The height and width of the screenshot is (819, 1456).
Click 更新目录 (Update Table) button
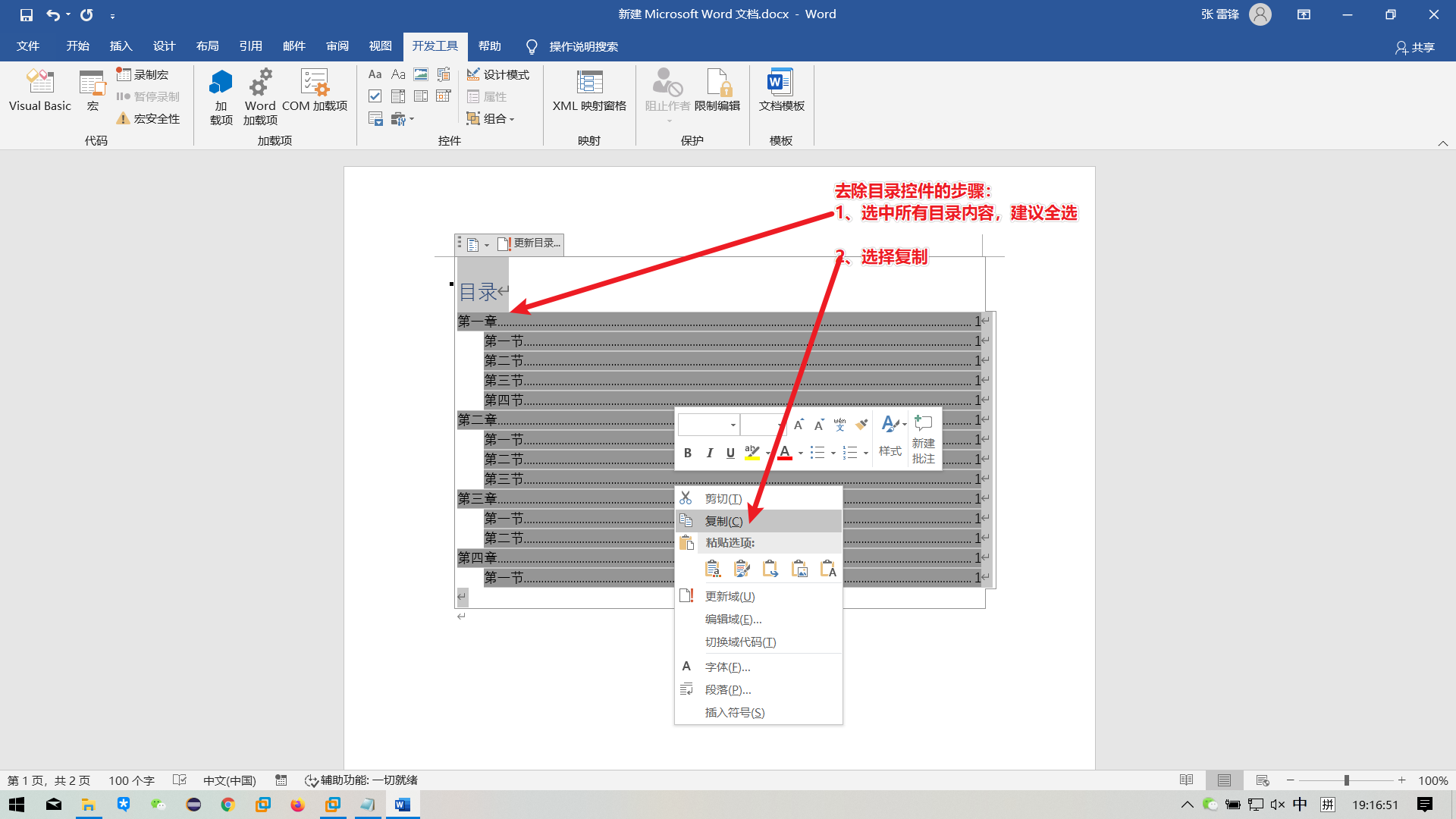tap(529, 243)
